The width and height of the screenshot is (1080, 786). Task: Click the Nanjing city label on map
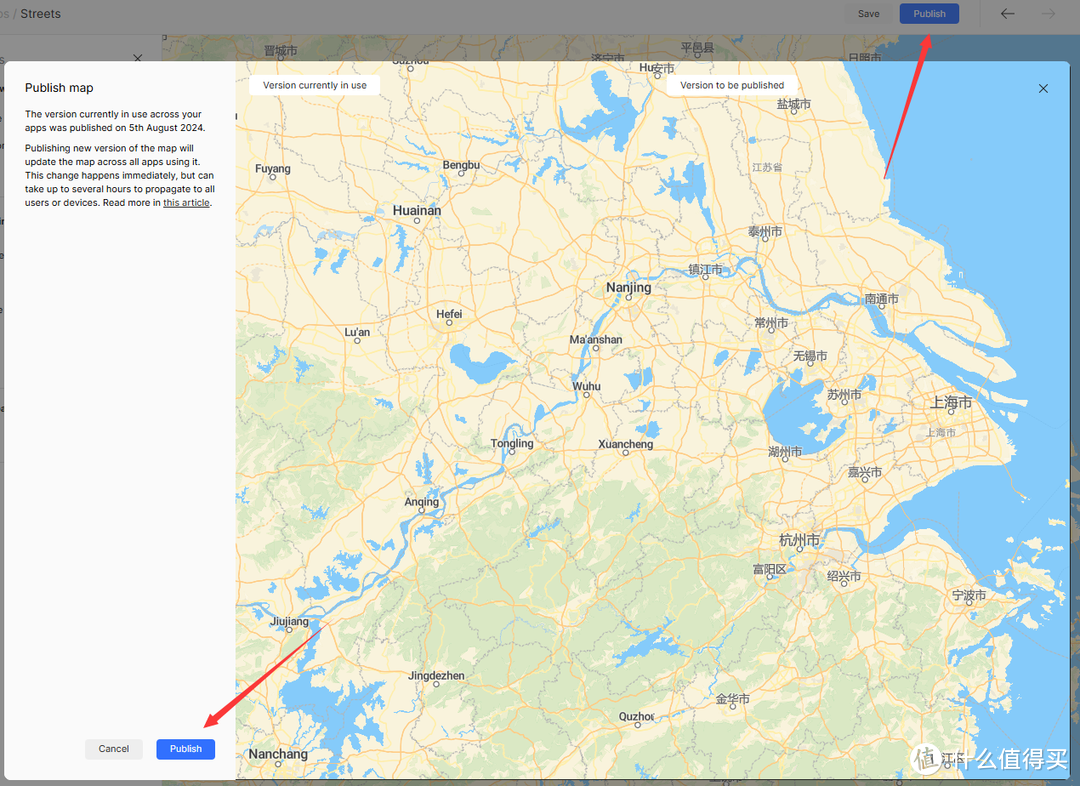tap(628, 288)
